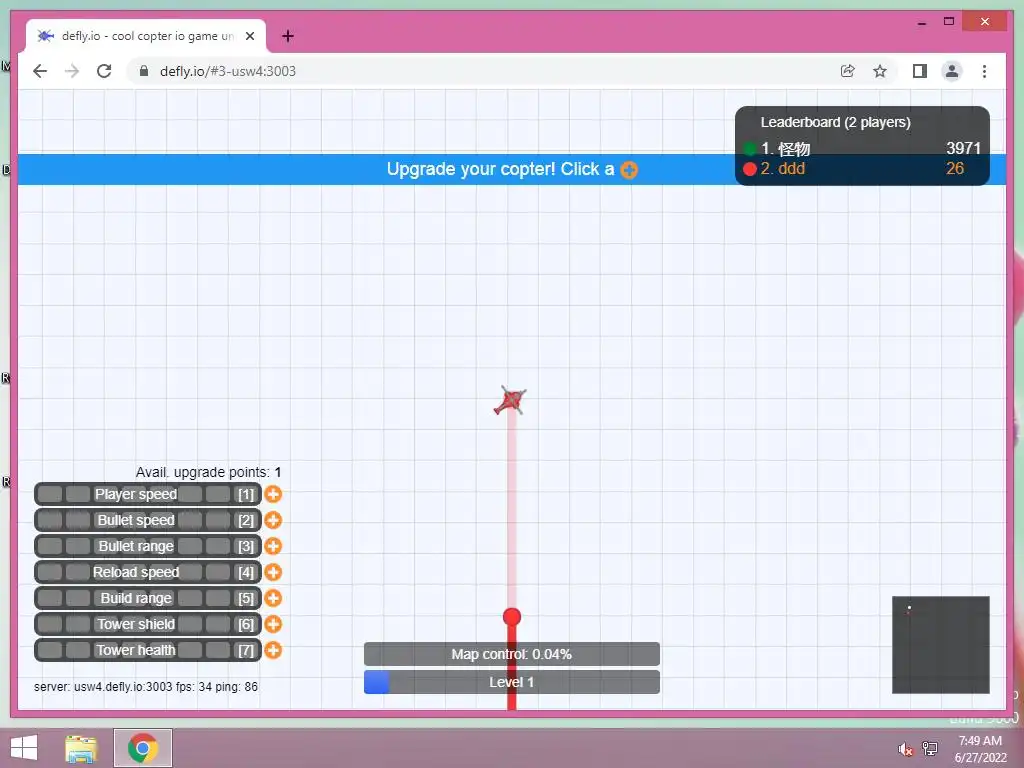Click the Bullet speed upgrade bar
The width and height of the screenshot is (1024, 768).
coord(148,520)
